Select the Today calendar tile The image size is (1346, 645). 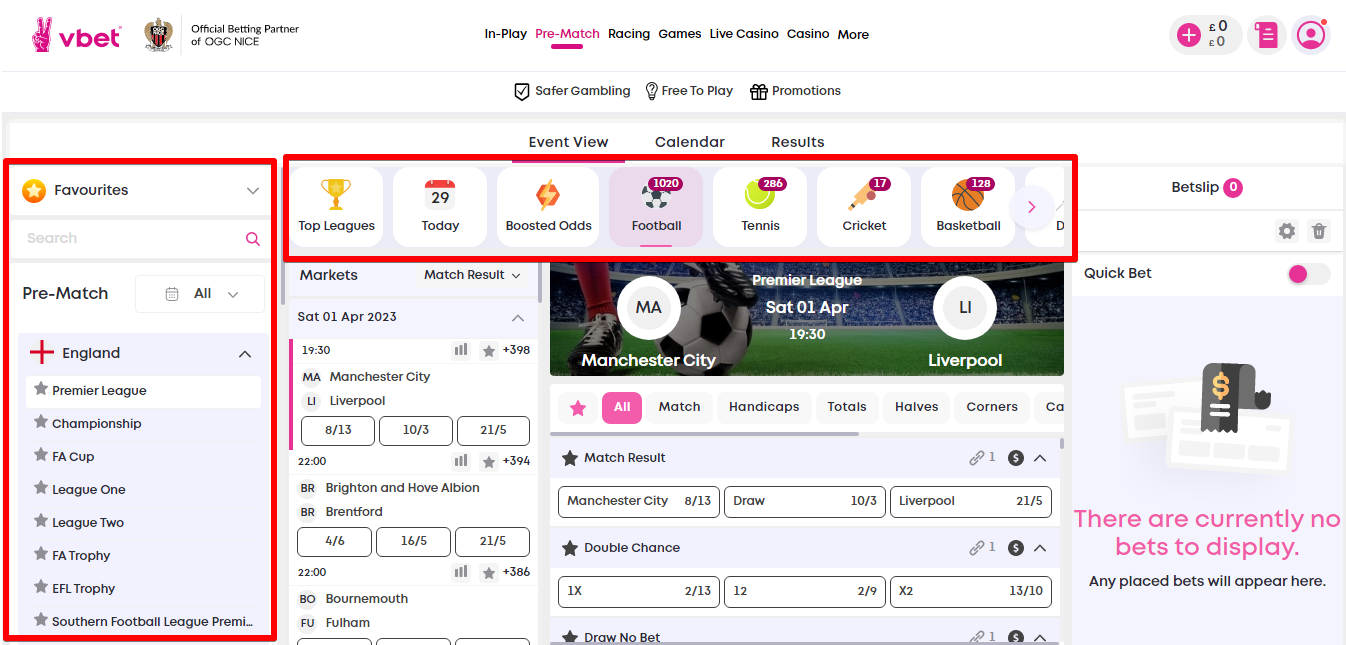[440, 207]
